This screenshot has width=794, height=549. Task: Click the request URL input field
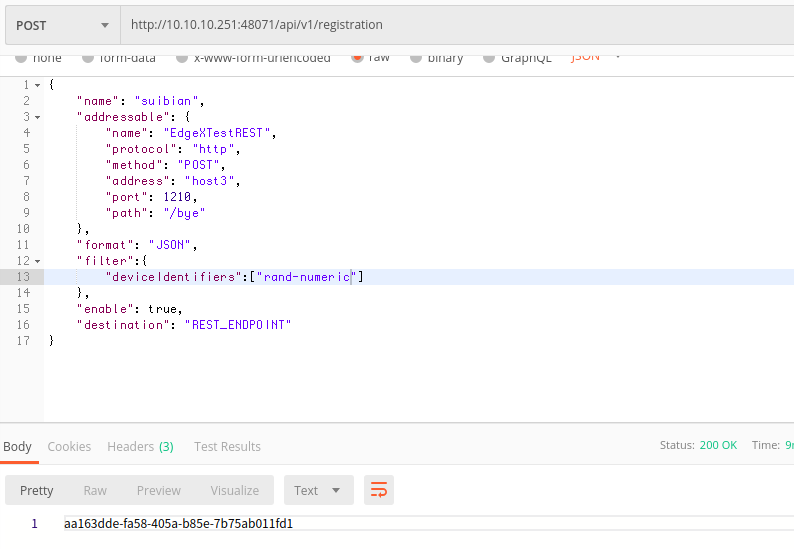pos(450,24)
